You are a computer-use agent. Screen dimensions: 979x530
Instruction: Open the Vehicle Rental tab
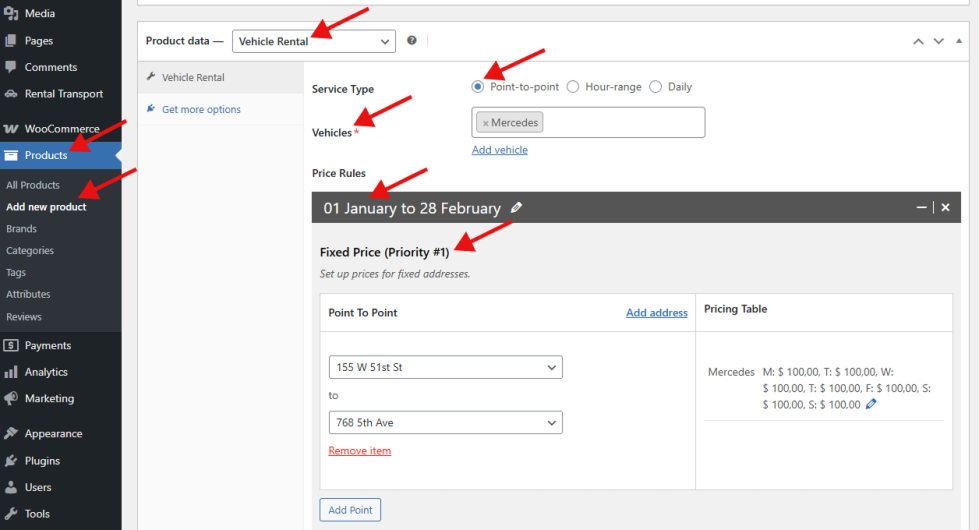[193, 77]
